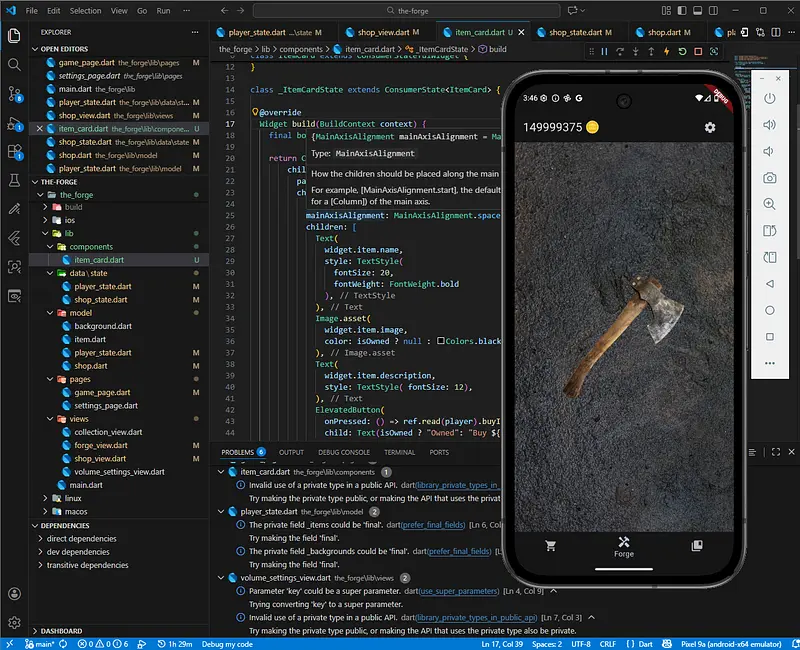Expand the direct dependencies node
Screen dimensions: 800x650
tap(80, 539)
